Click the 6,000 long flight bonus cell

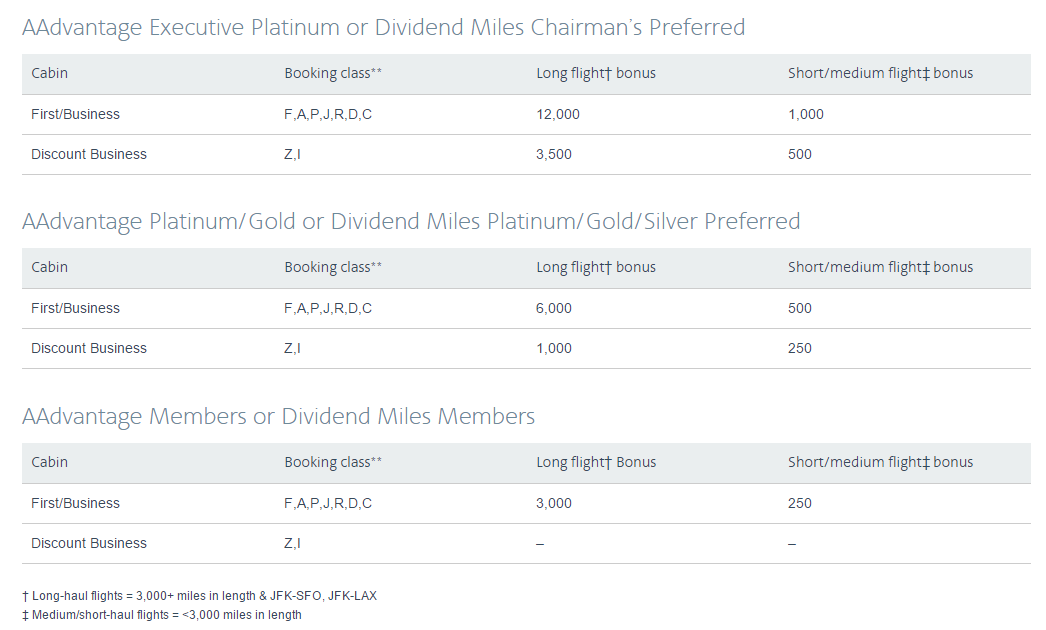click(554, 308)
